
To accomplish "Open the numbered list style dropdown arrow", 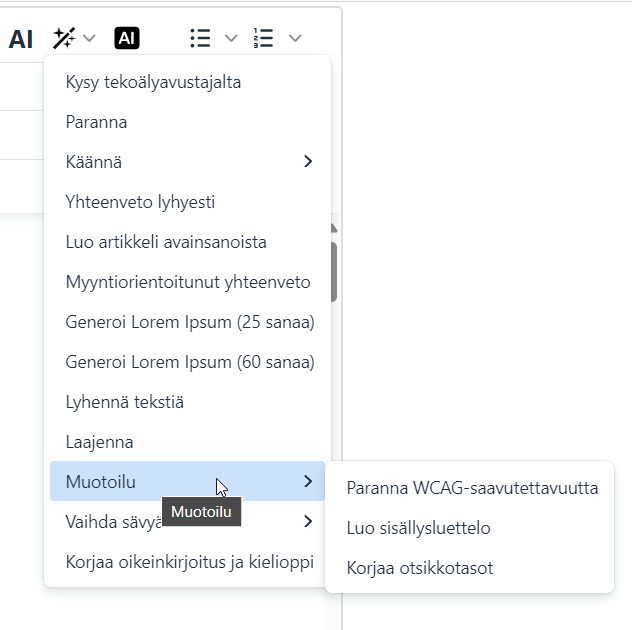I will pyautogui.click(x=295, y=38).
